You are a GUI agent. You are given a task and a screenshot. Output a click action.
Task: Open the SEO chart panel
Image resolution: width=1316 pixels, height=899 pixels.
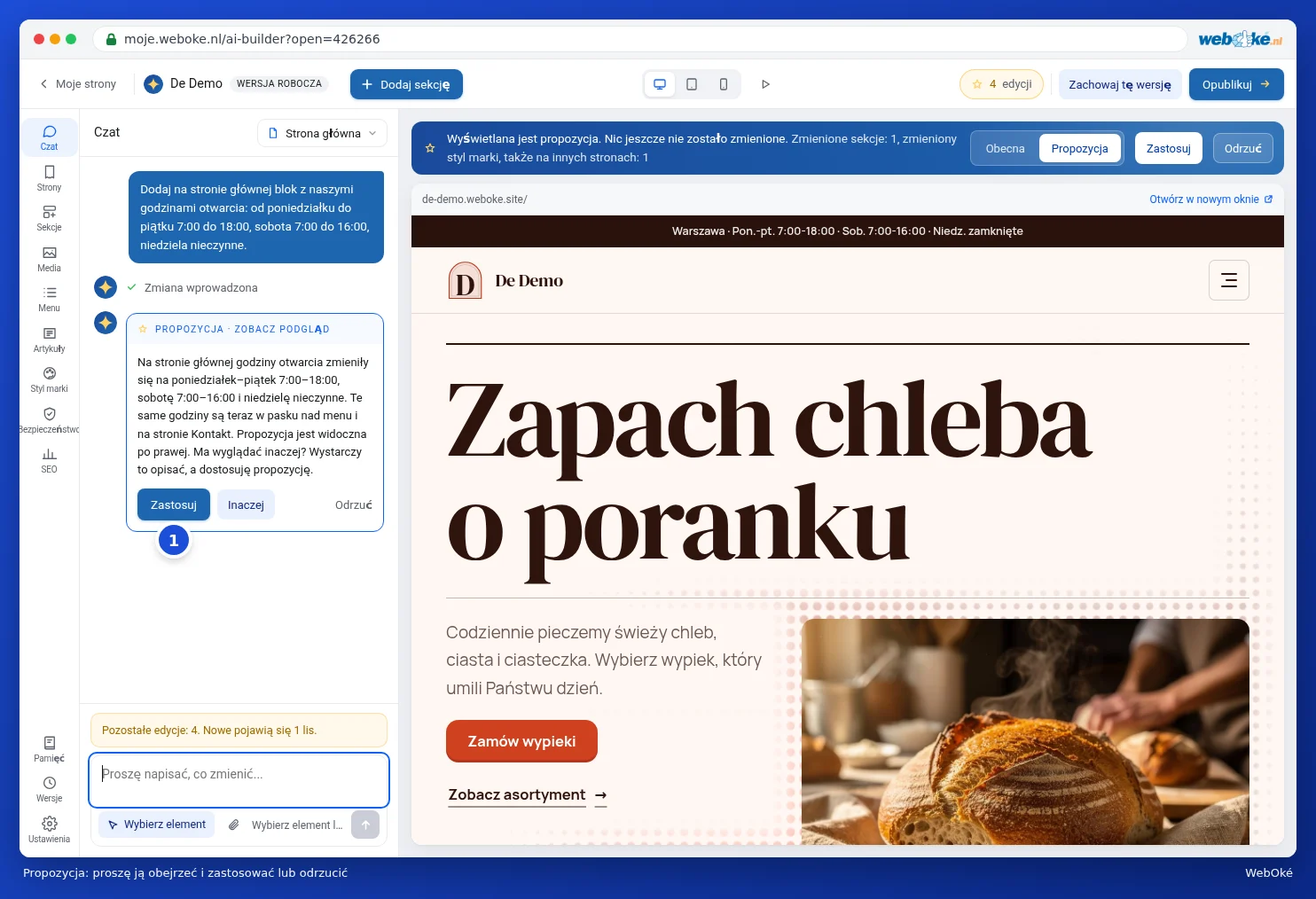point(49,460)
